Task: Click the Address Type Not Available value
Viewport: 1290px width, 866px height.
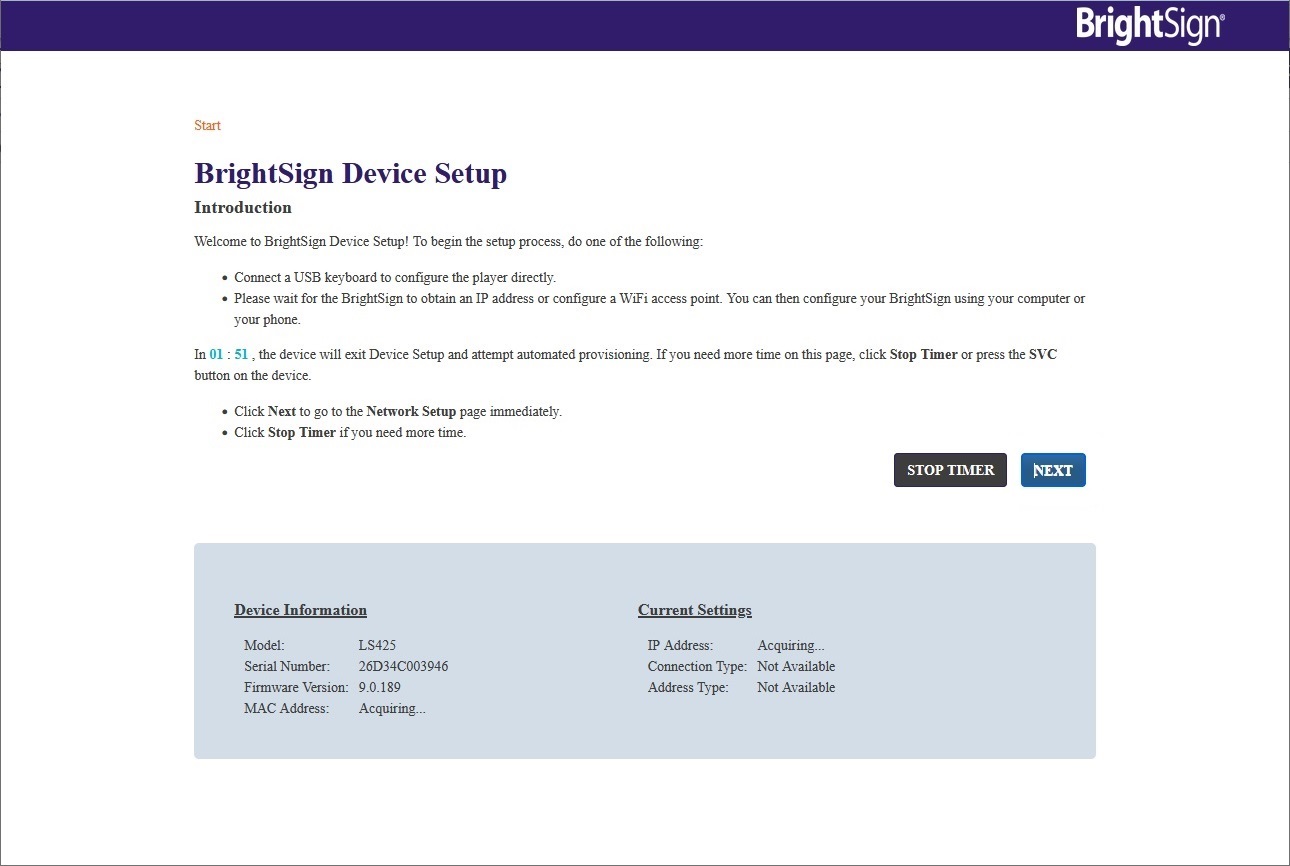Action: coord(796,688)
